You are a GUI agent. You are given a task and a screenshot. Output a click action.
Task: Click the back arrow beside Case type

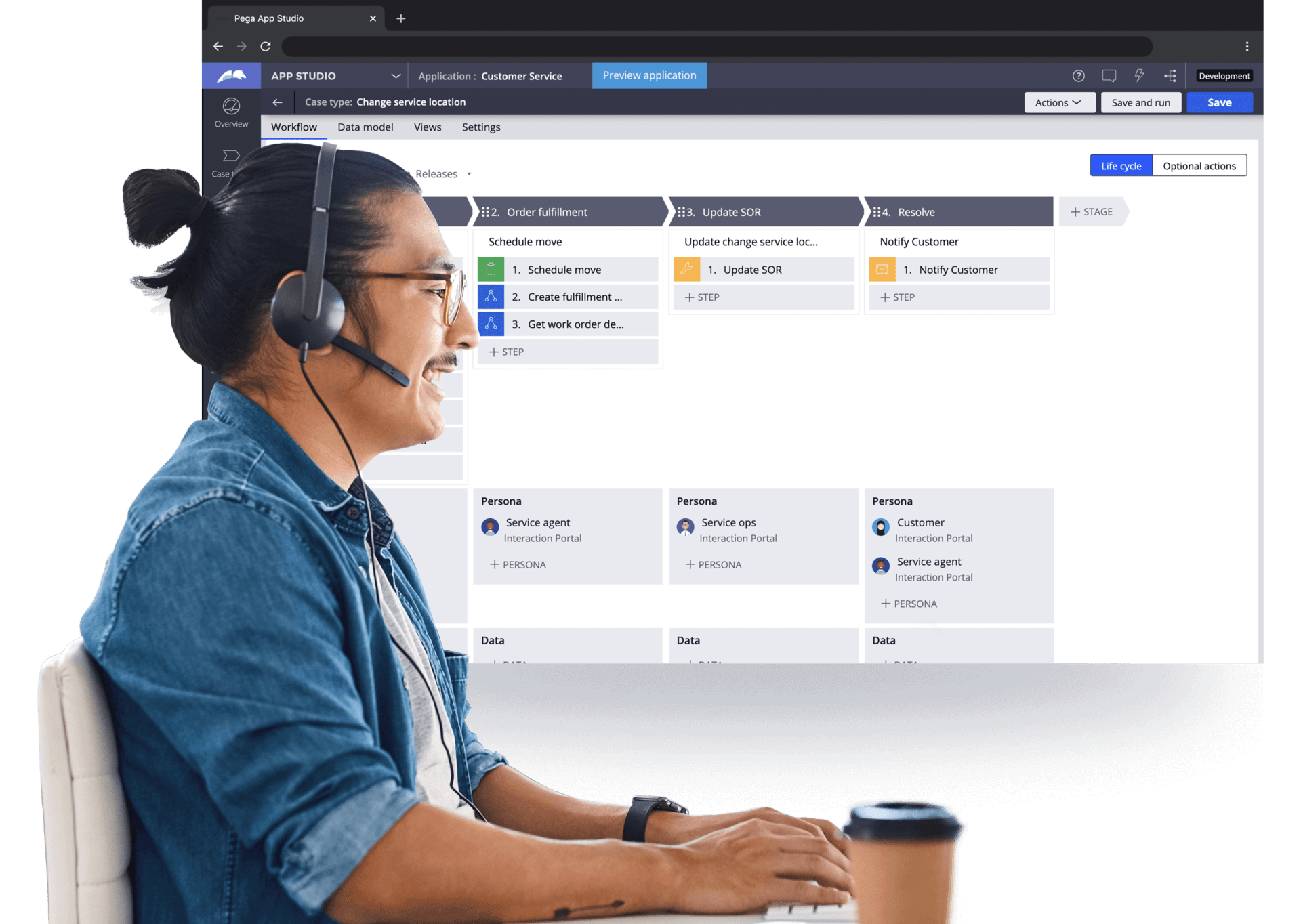(277, 102)
